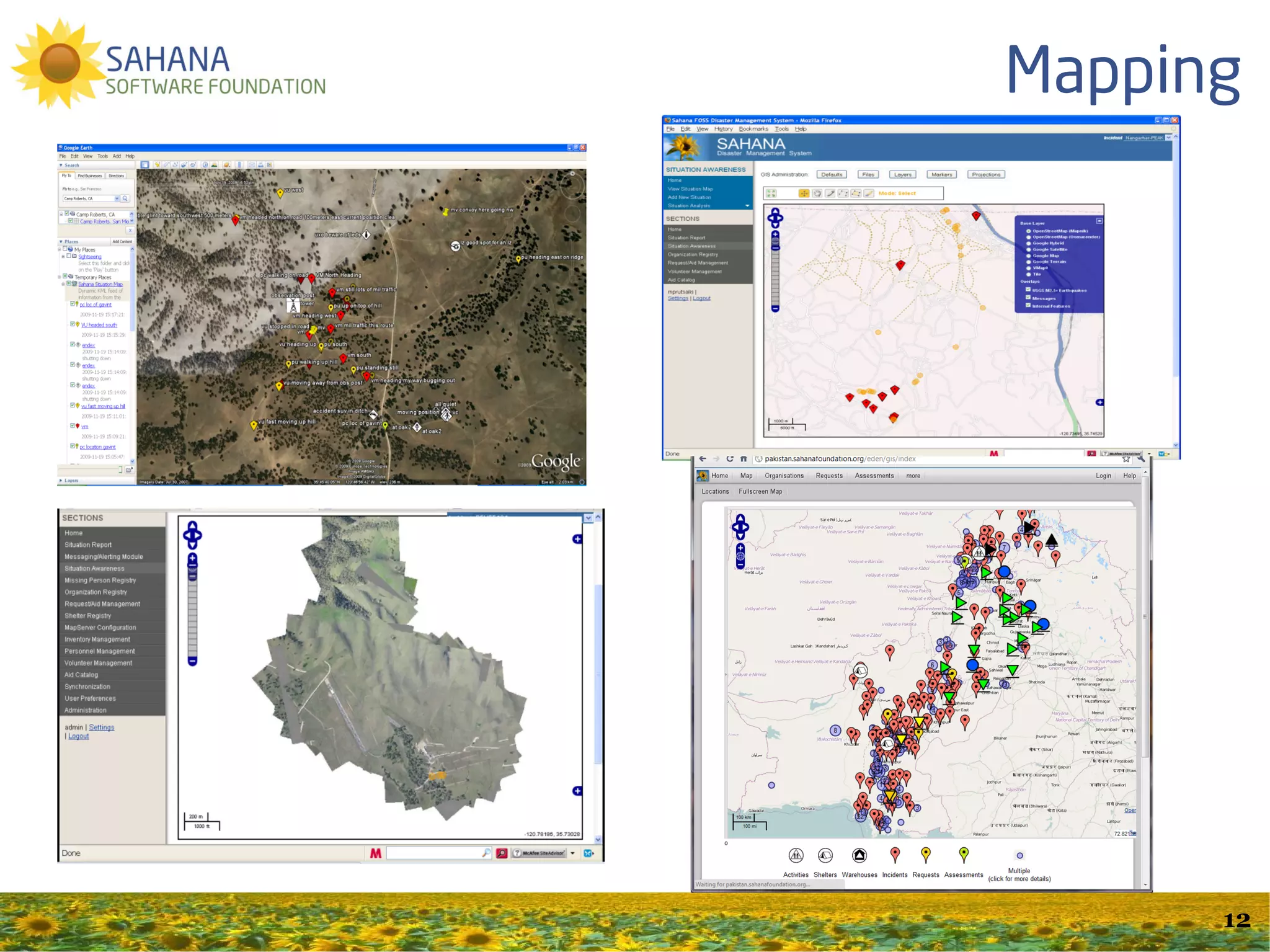The width and height of the screenshot is (1270, 952).
Task: Click the zoom-in plus above the satellite mosaic slider
Action: [192, 559]
